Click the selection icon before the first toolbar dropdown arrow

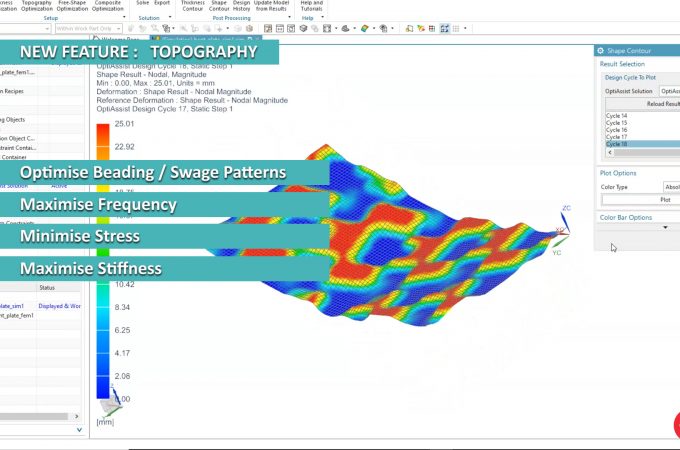click(166, 29)
